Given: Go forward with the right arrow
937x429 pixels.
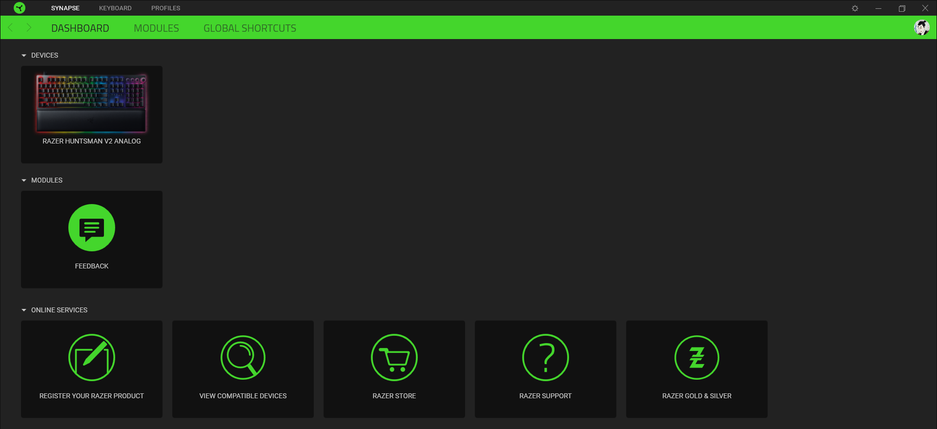Looking at the screenshot, I should (x=29, y=28).
